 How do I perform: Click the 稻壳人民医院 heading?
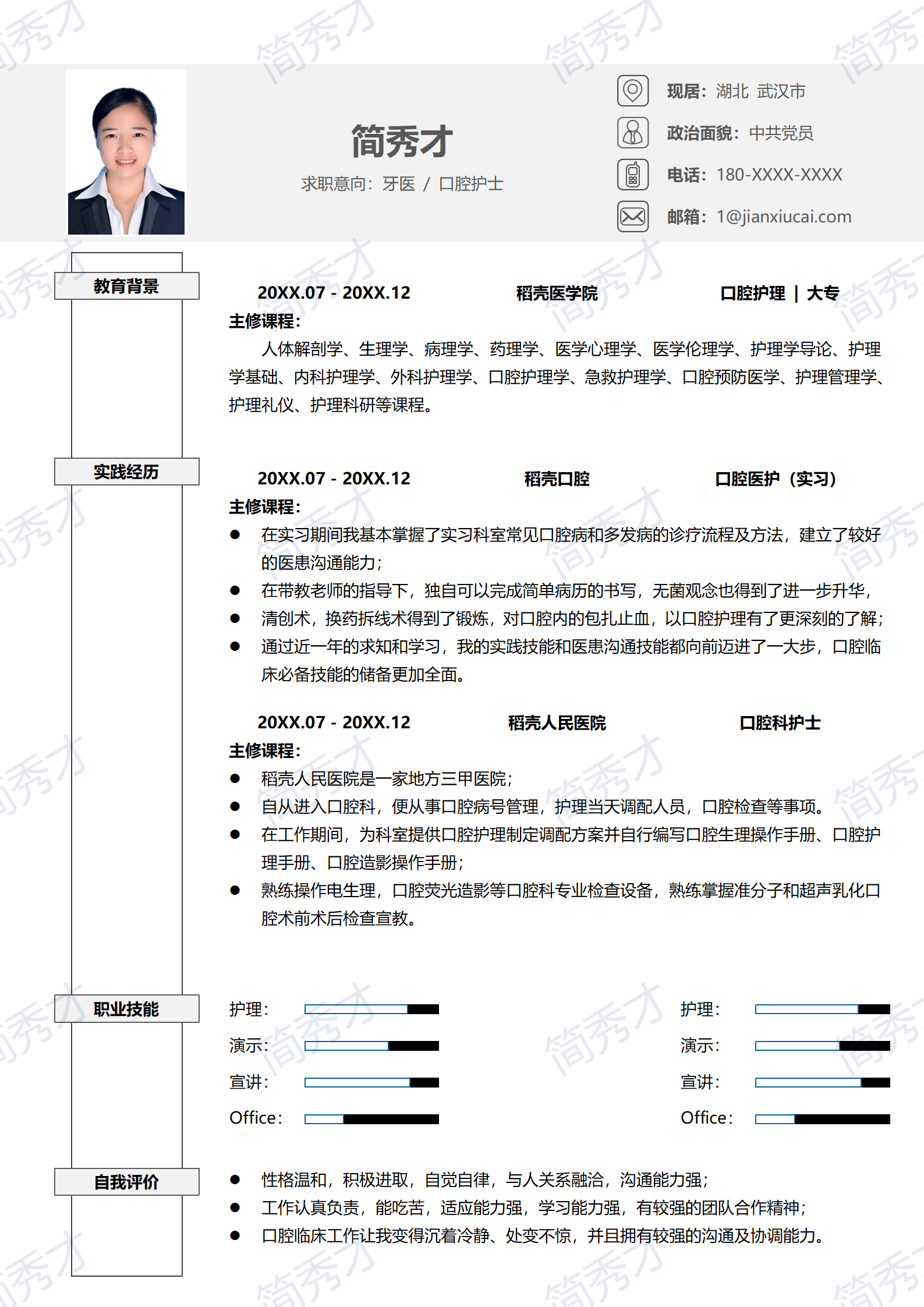click(557, 723)
